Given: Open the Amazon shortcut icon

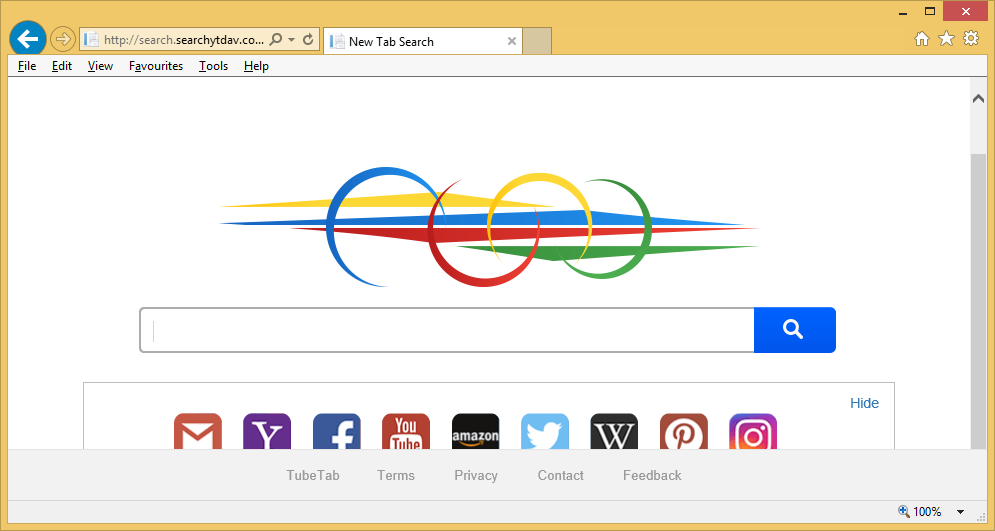Looking at the screenshot, I should coord(476,432).
